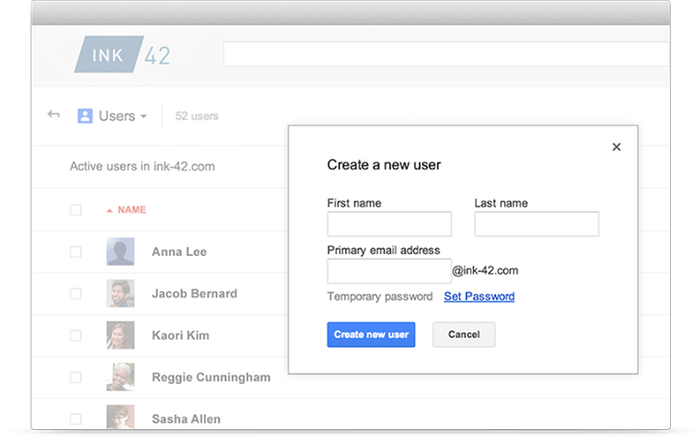Image resolution: width=700 pixels, height=437 pixels.
Task: Select the Primary email address field
Action: pyautogui.click(x=389, y=271)
